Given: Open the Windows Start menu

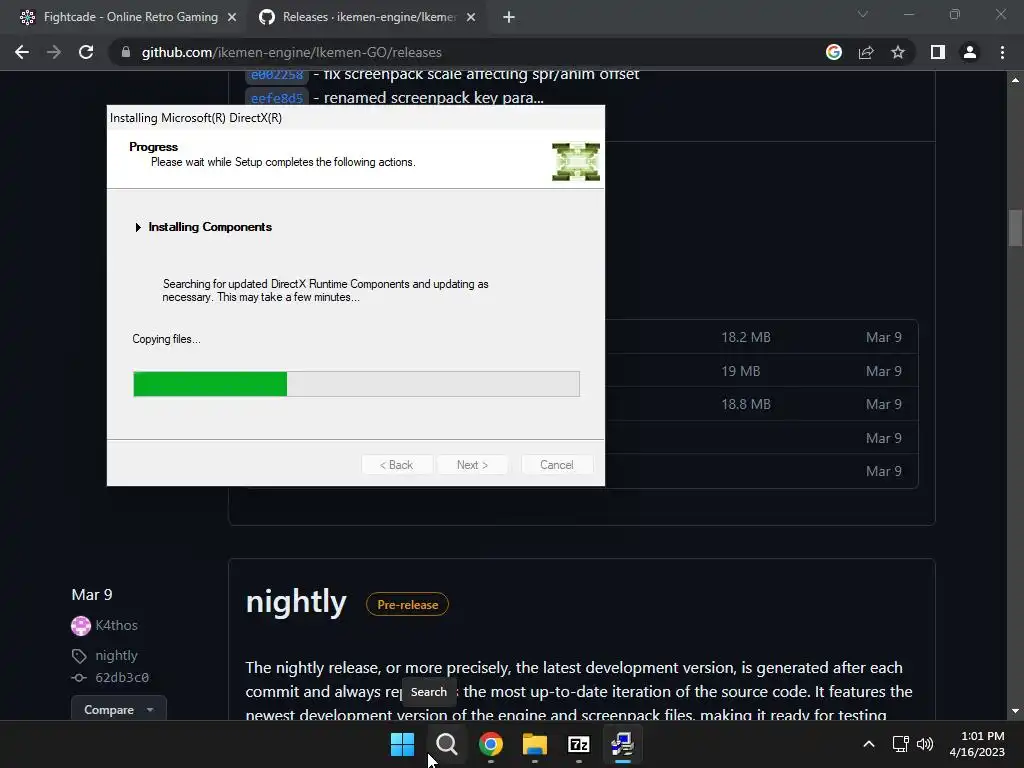Looking at the screenshot, I should tap(402, 744).
